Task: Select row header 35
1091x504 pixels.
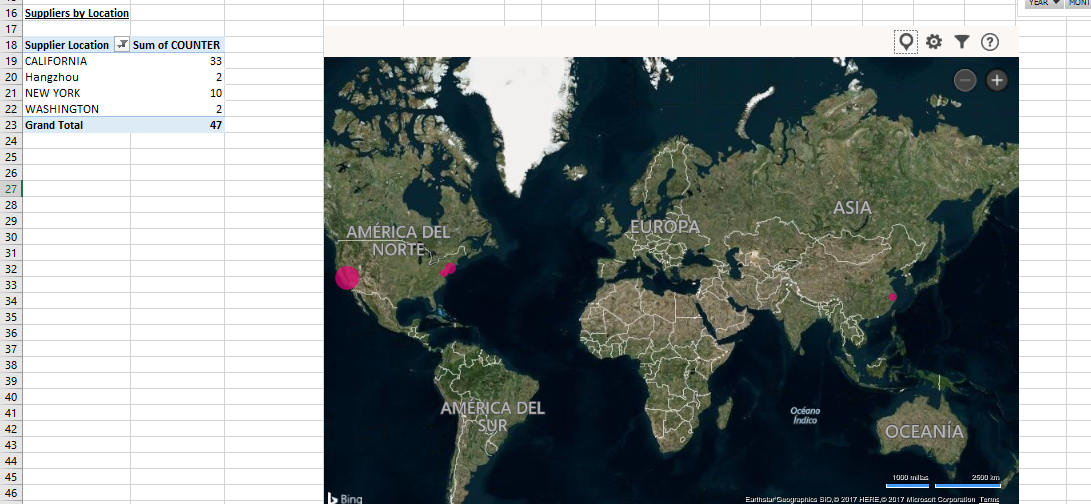Action: [10, 317]
